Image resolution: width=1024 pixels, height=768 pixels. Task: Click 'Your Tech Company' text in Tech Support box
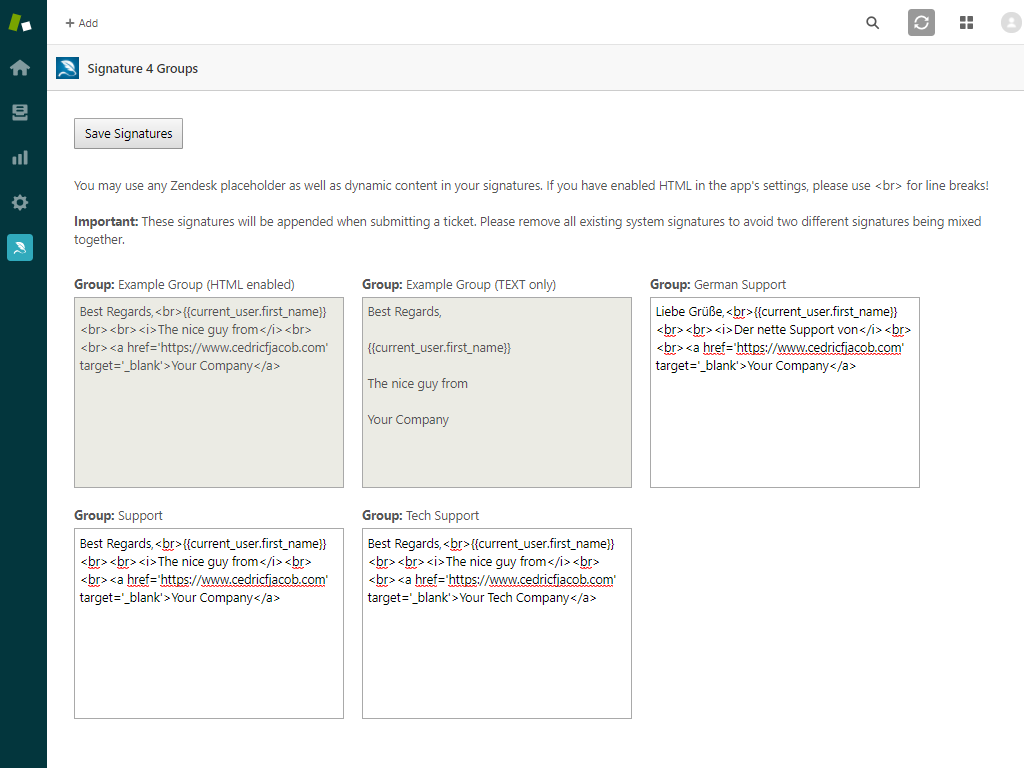click(514, 598)
